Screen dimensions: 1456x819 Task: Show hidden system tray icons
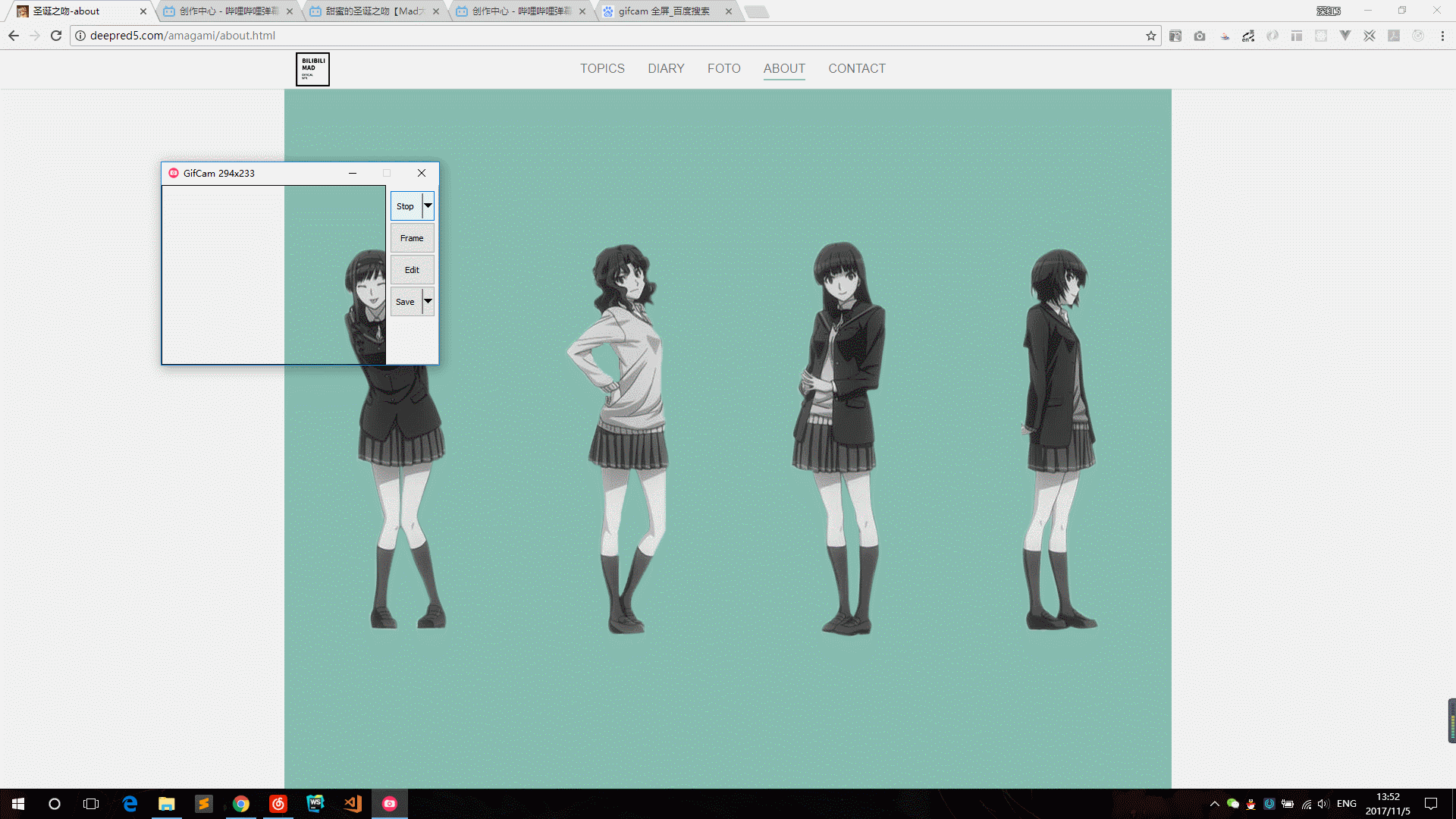pyautogui.click(x=1215, y=804)
